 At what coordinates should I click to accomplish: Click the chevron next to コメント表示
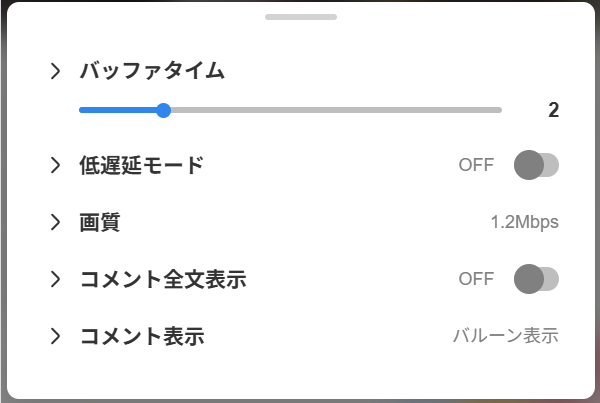click(55, 336)
